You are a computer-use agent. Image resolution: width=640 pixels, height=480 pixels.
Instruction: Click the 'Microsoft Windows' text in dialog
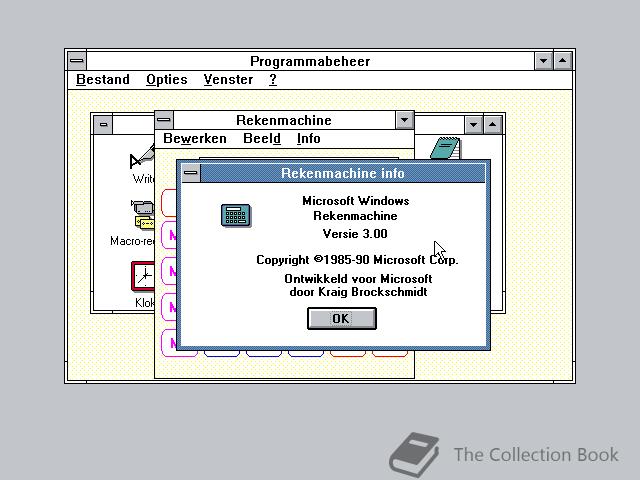pyautogui.click(x=356, y=201)
